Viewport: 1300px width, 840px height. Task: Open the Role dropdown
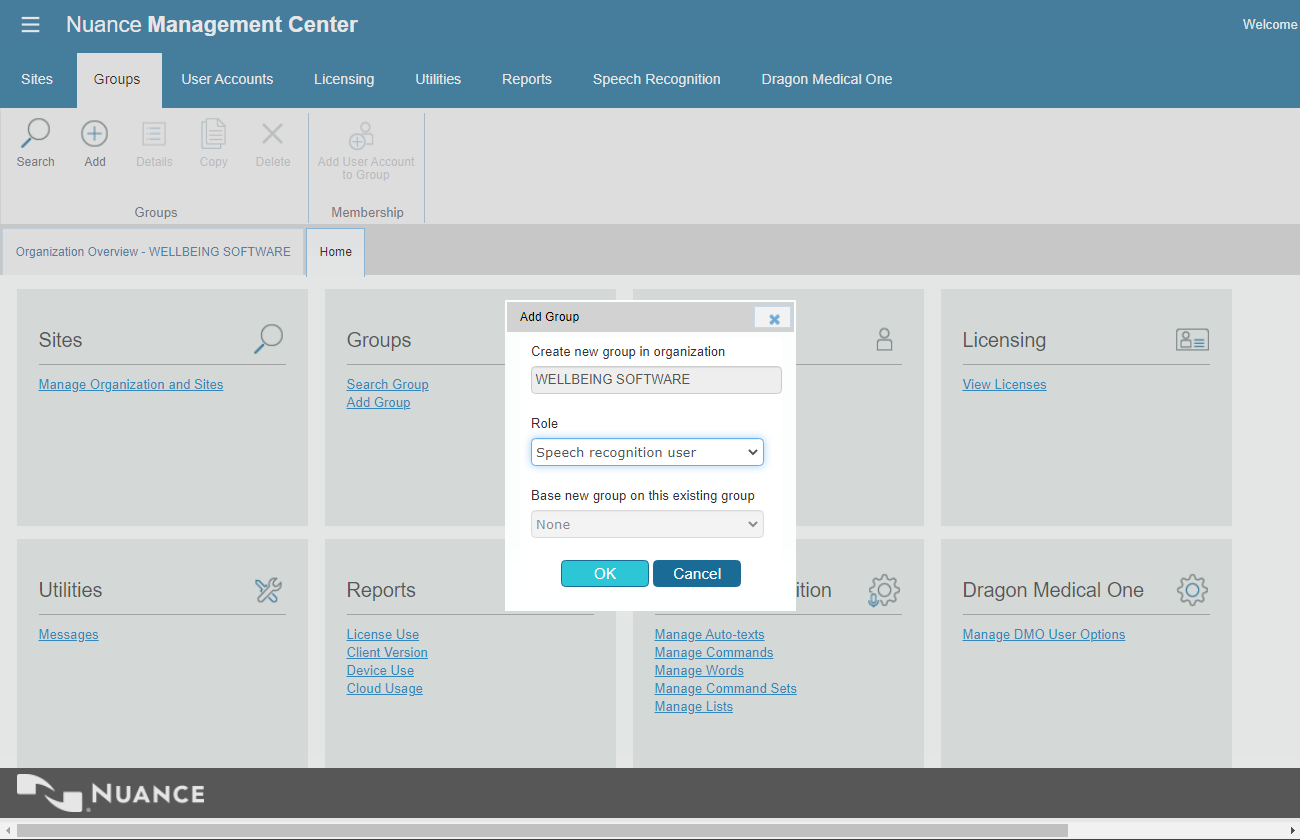(647, 452)
